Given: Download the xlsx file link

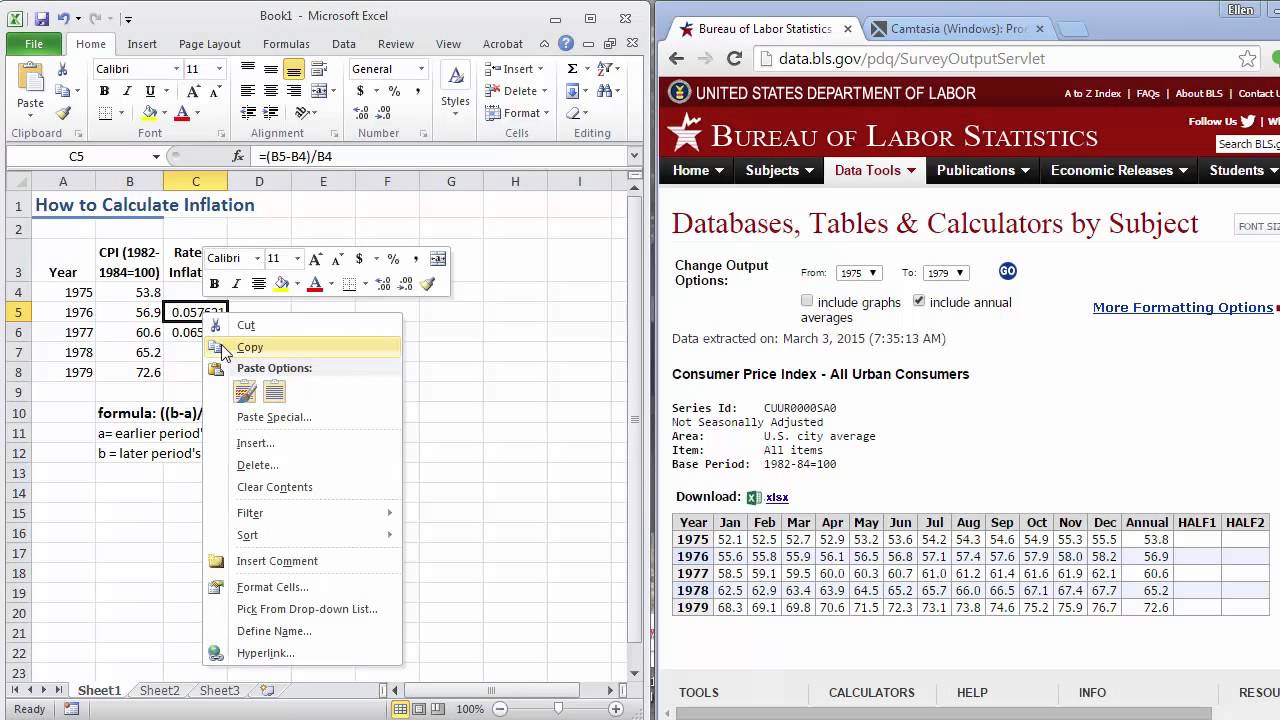Looking at the screenshot, I should coord(777,497).
